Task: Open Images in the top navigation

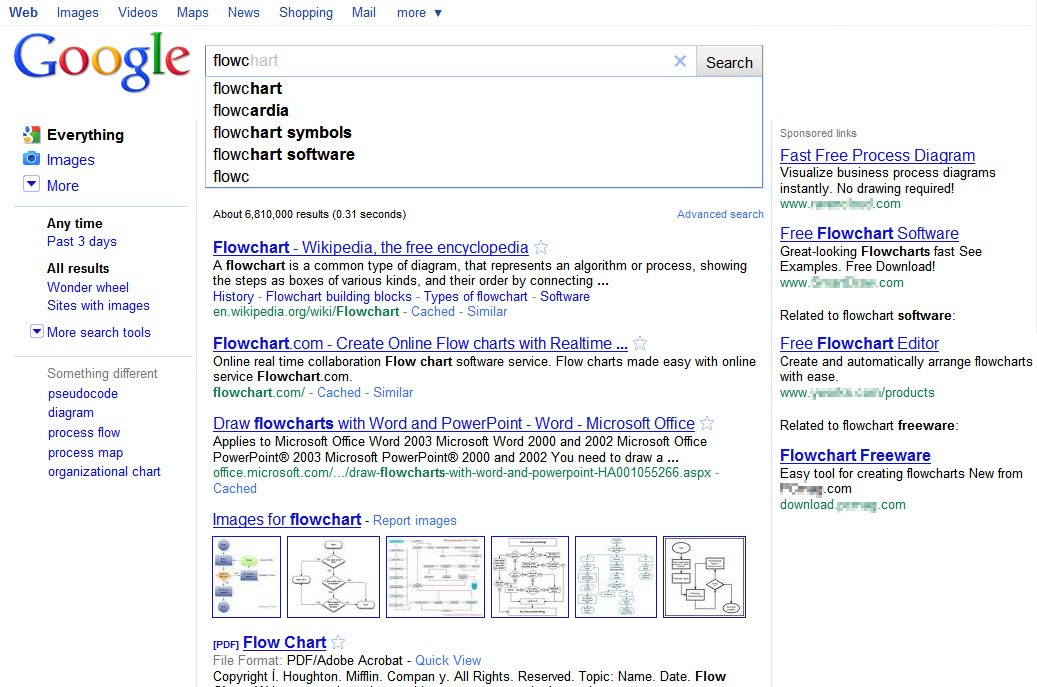Action: pyautogui.click(x=77, y=13)
